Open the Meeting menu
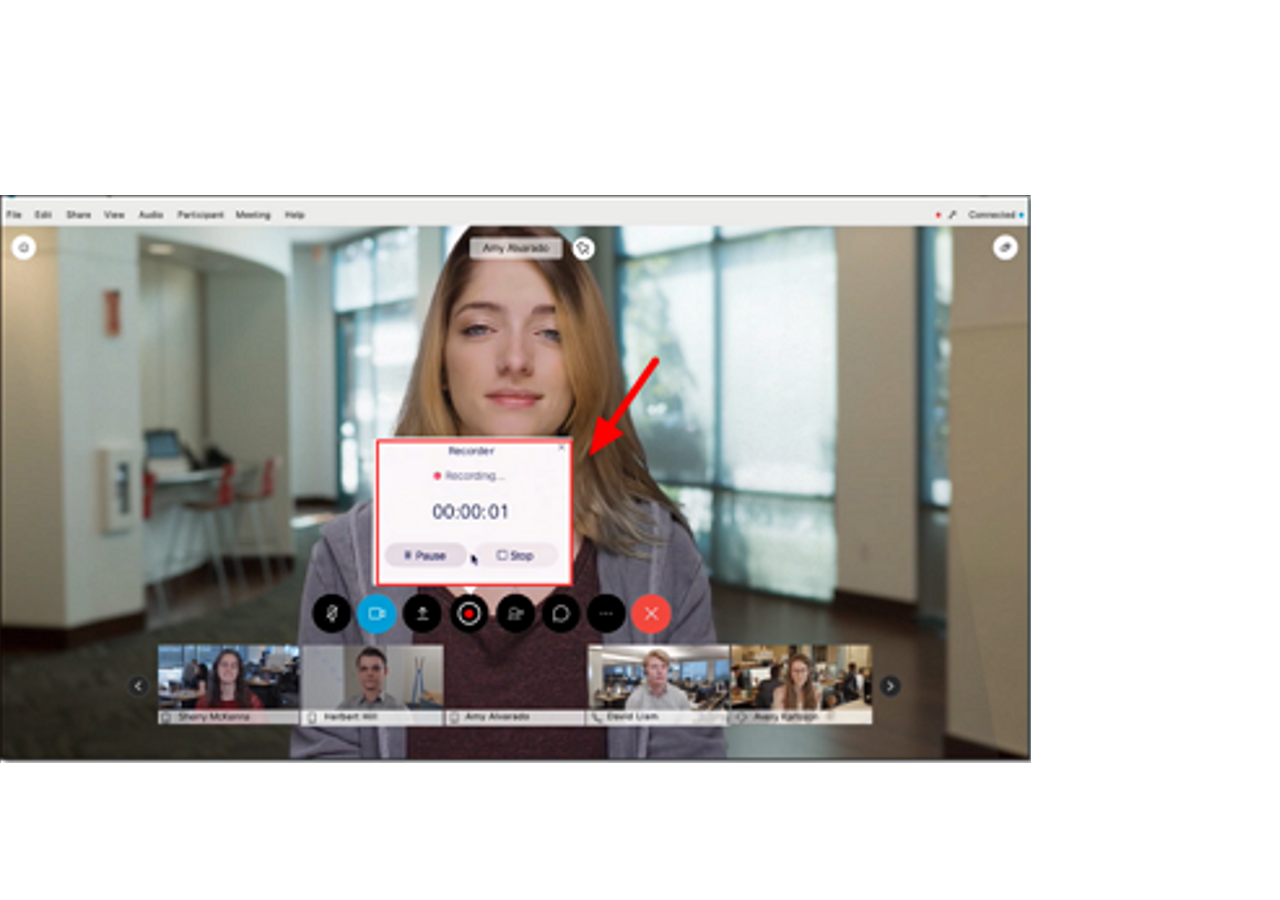 [253, 214]
